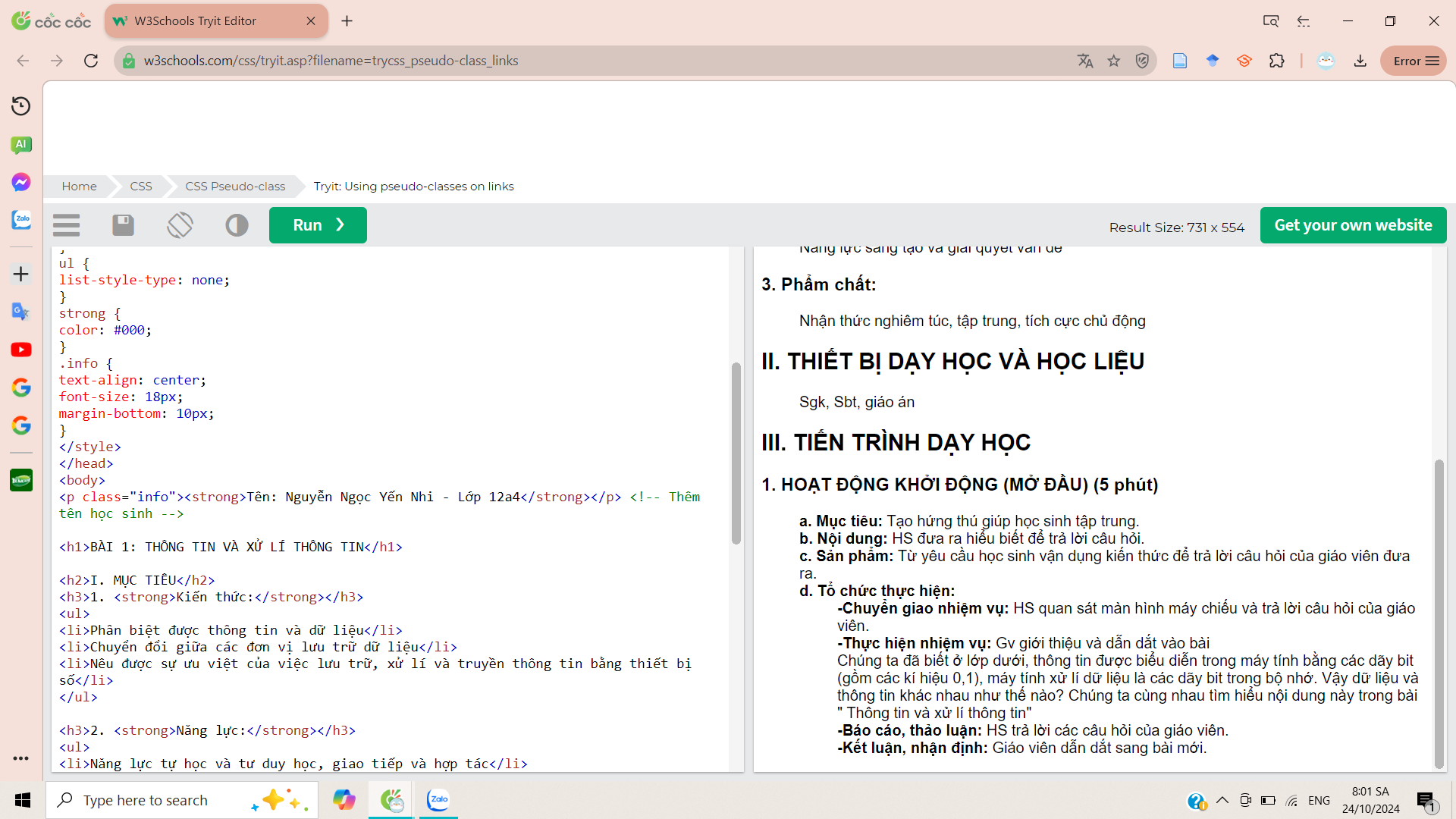Open the green sidebar shortcut below the divider
The width and height of the screenshot is (1456, 819).
[x=21, y=480]
